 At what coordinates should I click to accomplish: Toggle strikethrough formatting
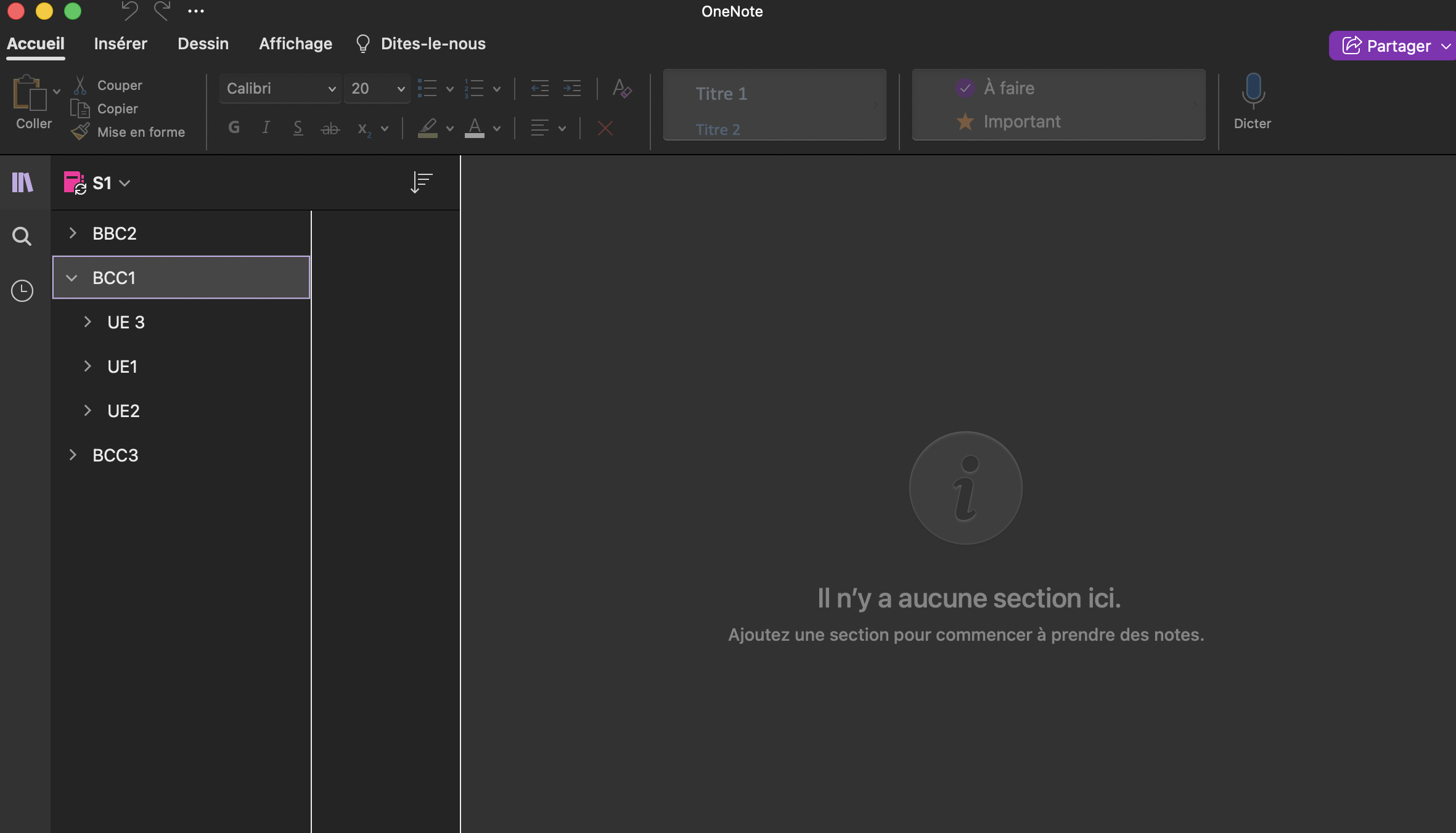(x=330, y=128)
